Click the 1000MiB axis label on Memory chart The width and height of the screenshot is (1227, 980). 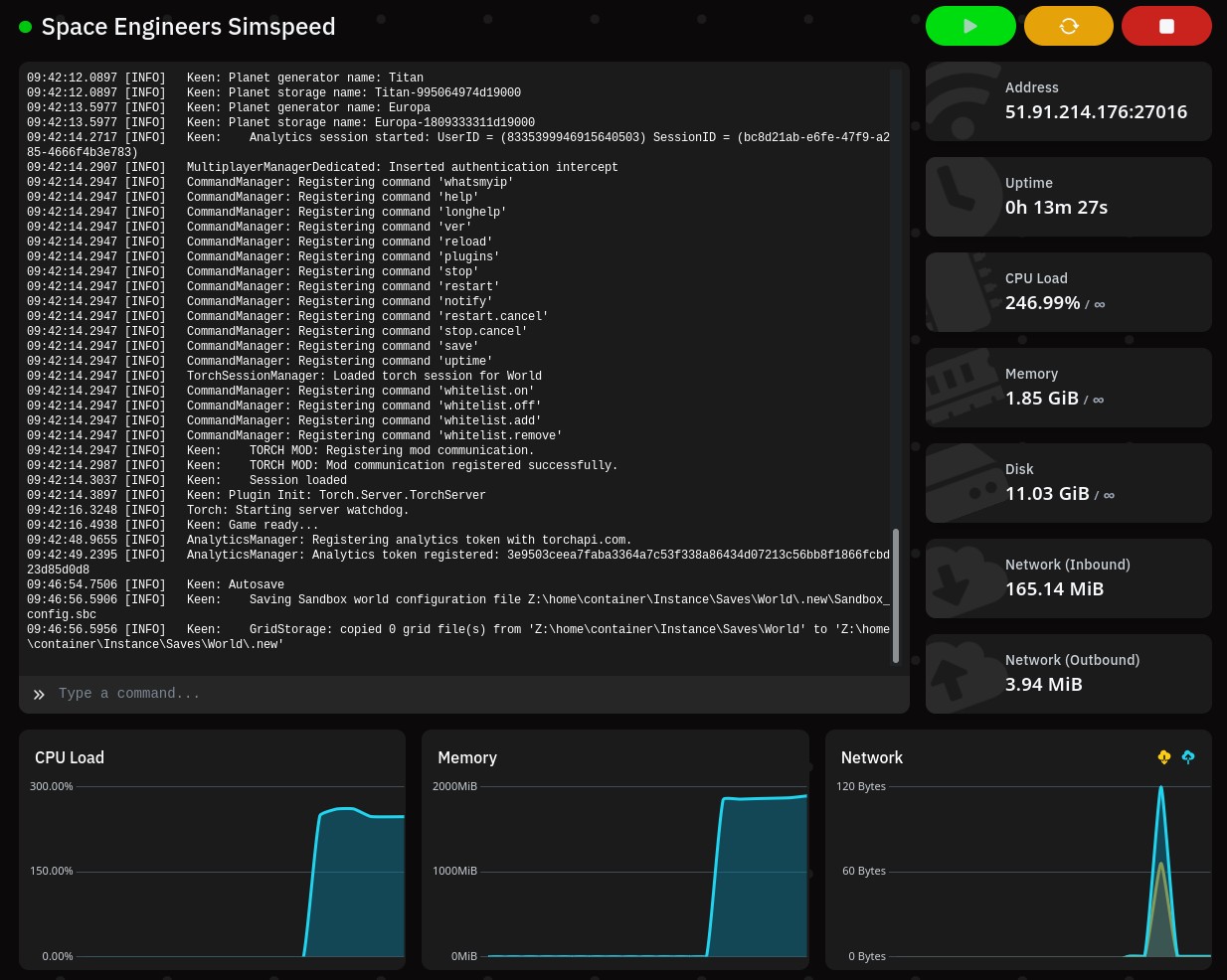454,871
